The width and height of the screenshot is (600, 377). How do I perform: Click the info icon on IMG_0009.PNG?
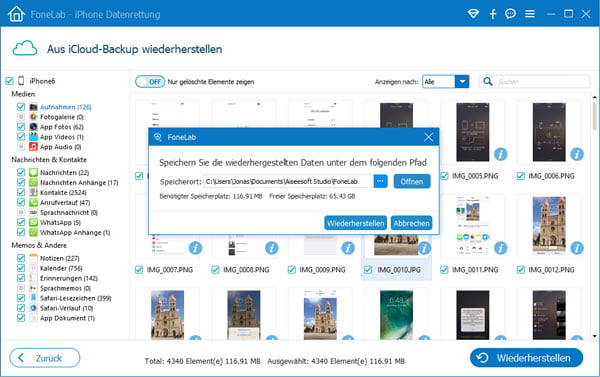(x=348, y=248)
